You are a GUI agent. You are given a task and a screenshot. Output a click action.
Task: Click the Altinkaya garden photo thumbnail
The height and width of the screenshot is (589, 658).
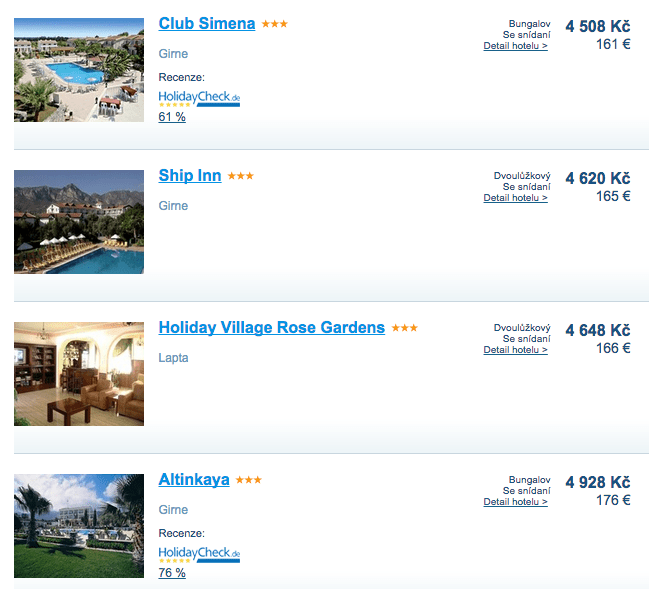point(79,526)
